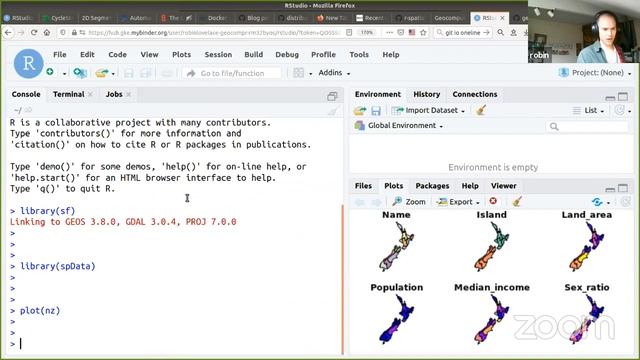The height and width of the screenshot is (360, 640).
Task: Open the List view dropdown
Action: (x=588, y=110)
